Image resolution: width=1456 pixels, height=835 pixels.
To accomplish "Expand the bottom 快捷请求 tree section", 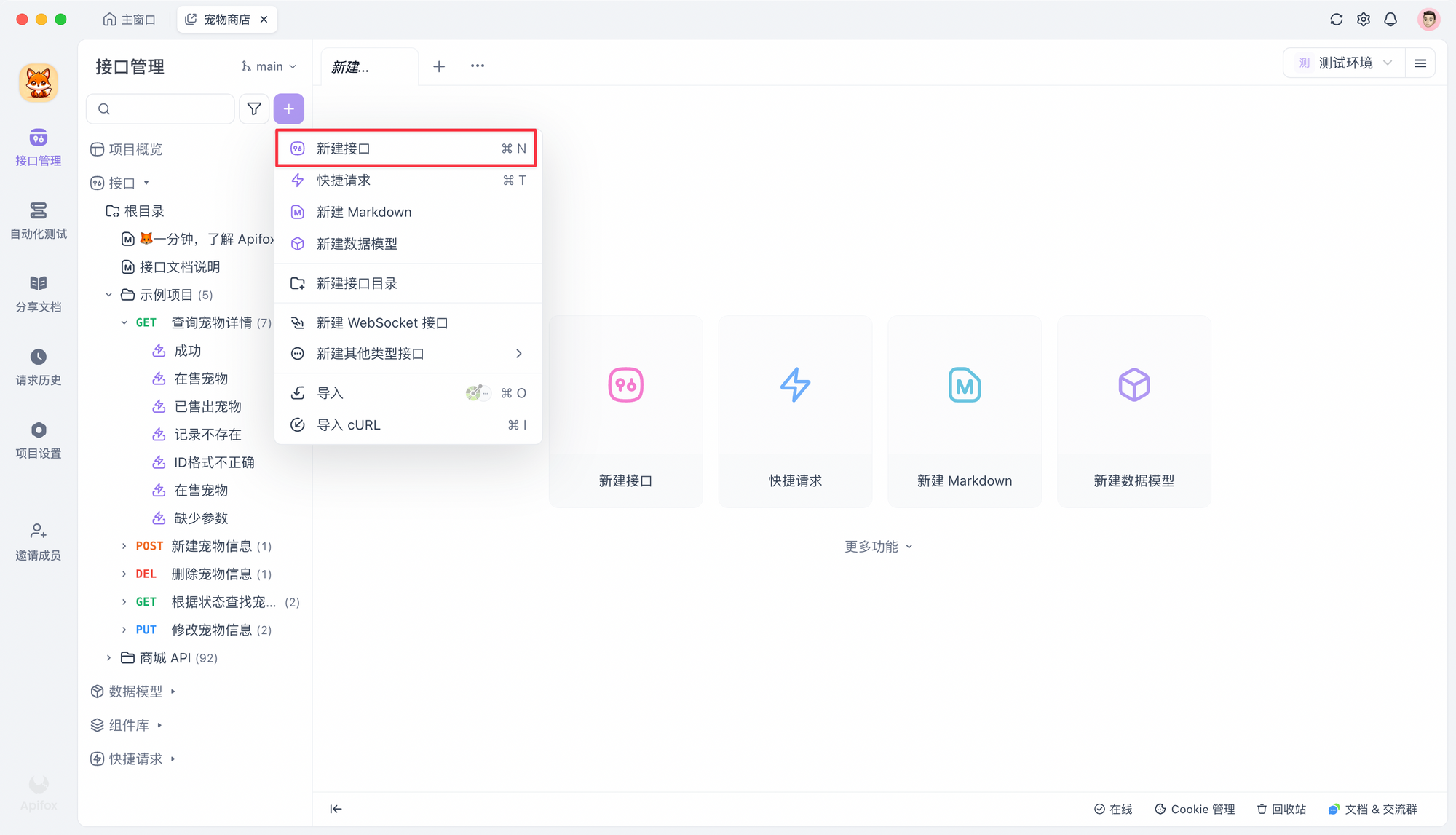I will click(x=173, y=759).
